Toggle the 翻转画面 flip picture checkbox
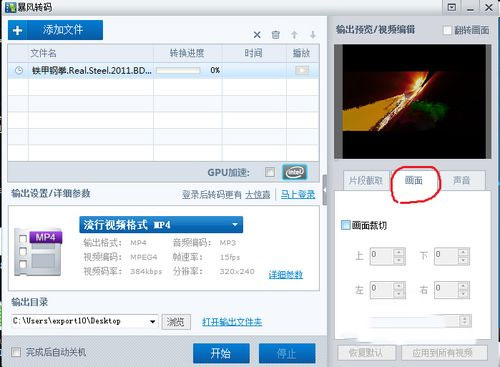The width and height of the screenshot is (500, 367). [447, 30]
